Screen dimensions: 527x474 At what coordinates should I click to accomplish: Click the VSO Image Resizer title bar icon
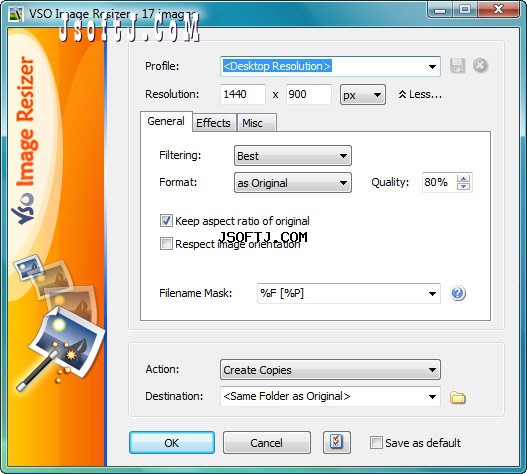point(15,14)
